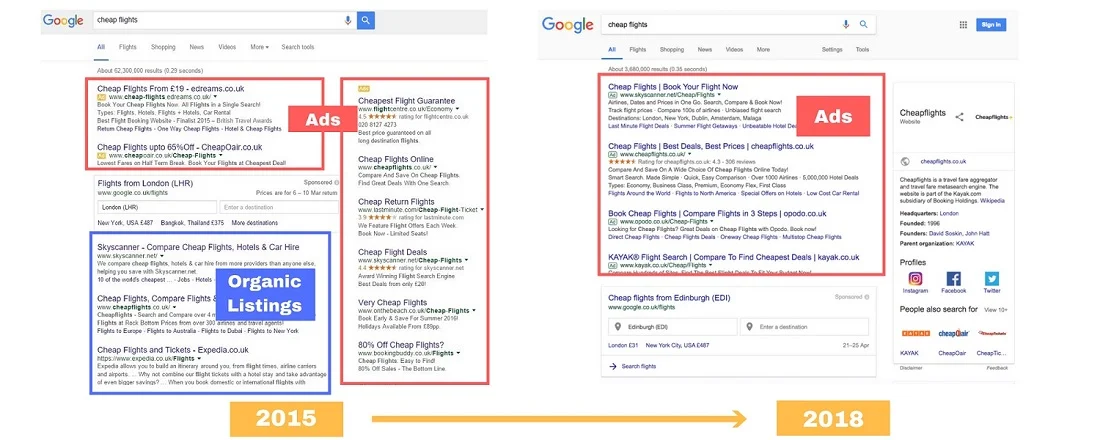Open the 'Cheap Flights and Tickets - Expedia.co.uk' result
Image resolution: width=1100 pixels, height=440 pixels.
click(x=173, y=349)
